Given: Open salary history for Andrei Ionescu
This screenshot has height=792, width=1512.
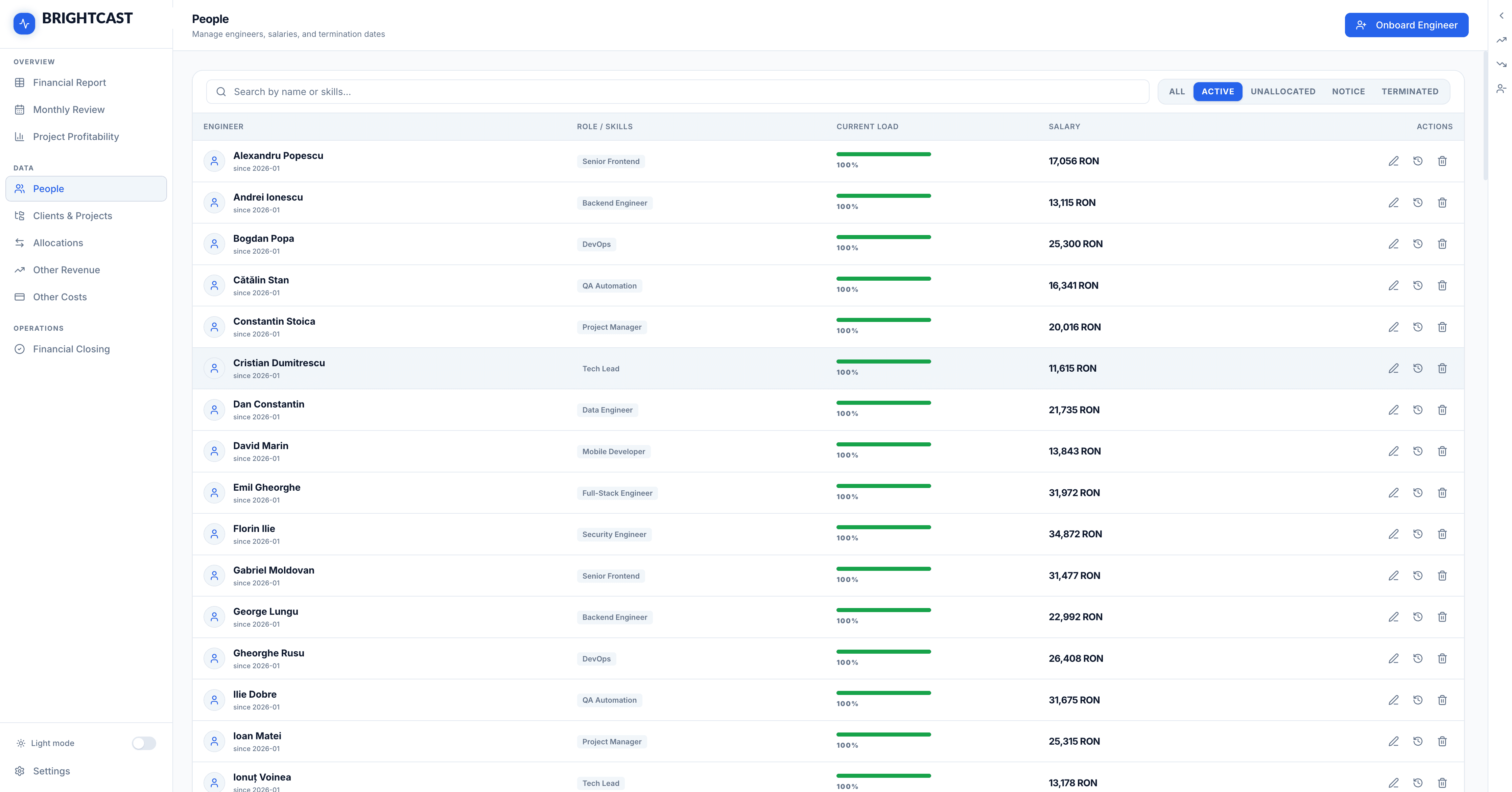Looking at the screenshot, I should (x=1417, y=203).
